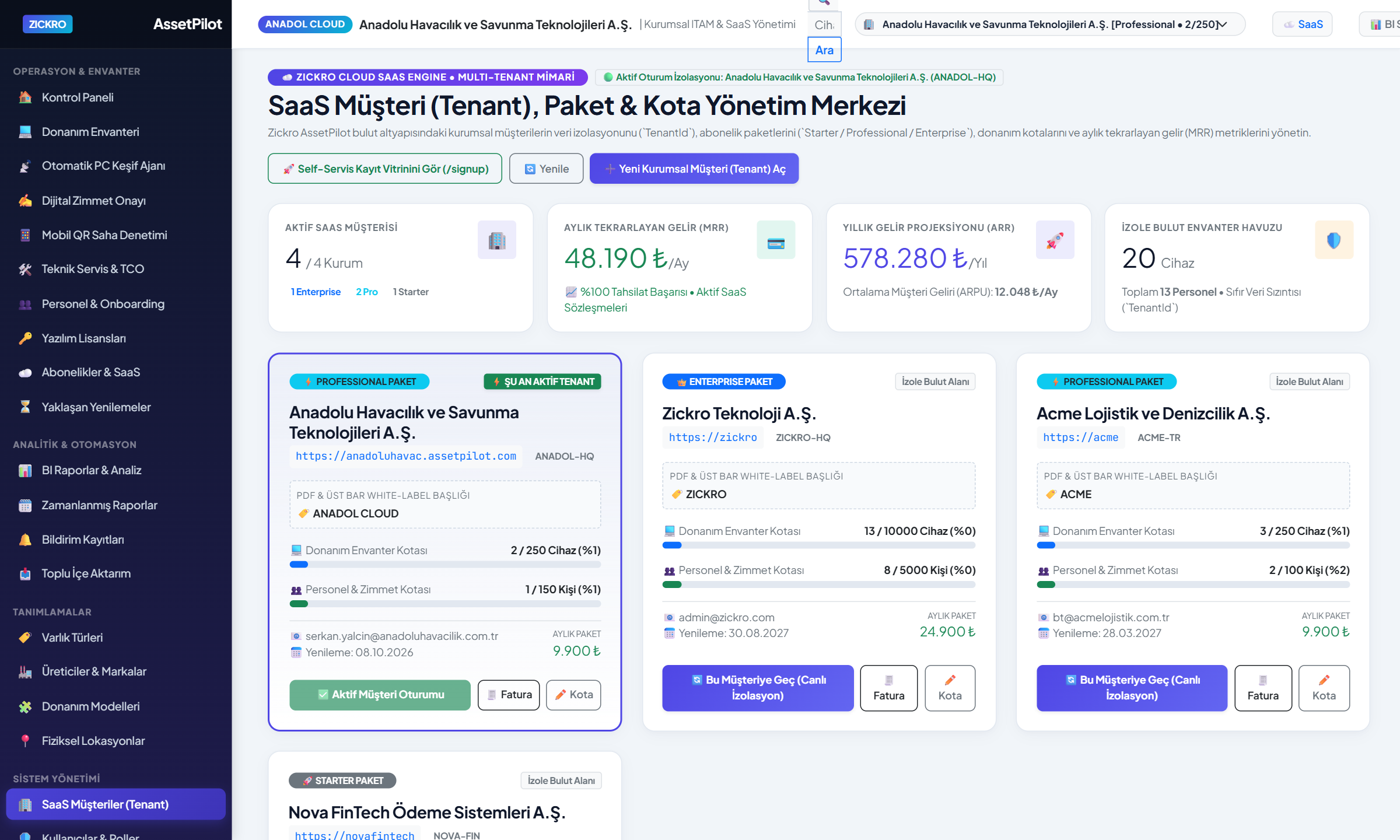Click Mobil QR Saha Denetimi icon

pyautogui.click(x=25, y=235)
